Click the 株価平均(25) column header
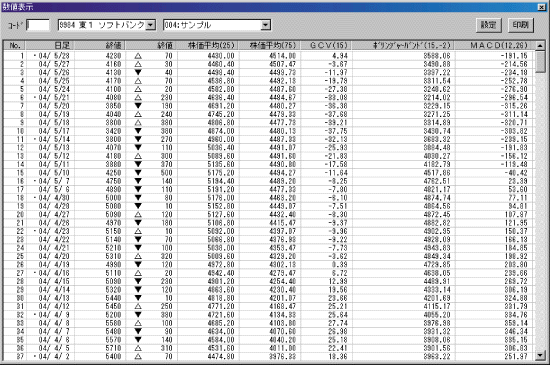Image resolution: width=550 pixels, height=365 pixels. tap(207, 46)
